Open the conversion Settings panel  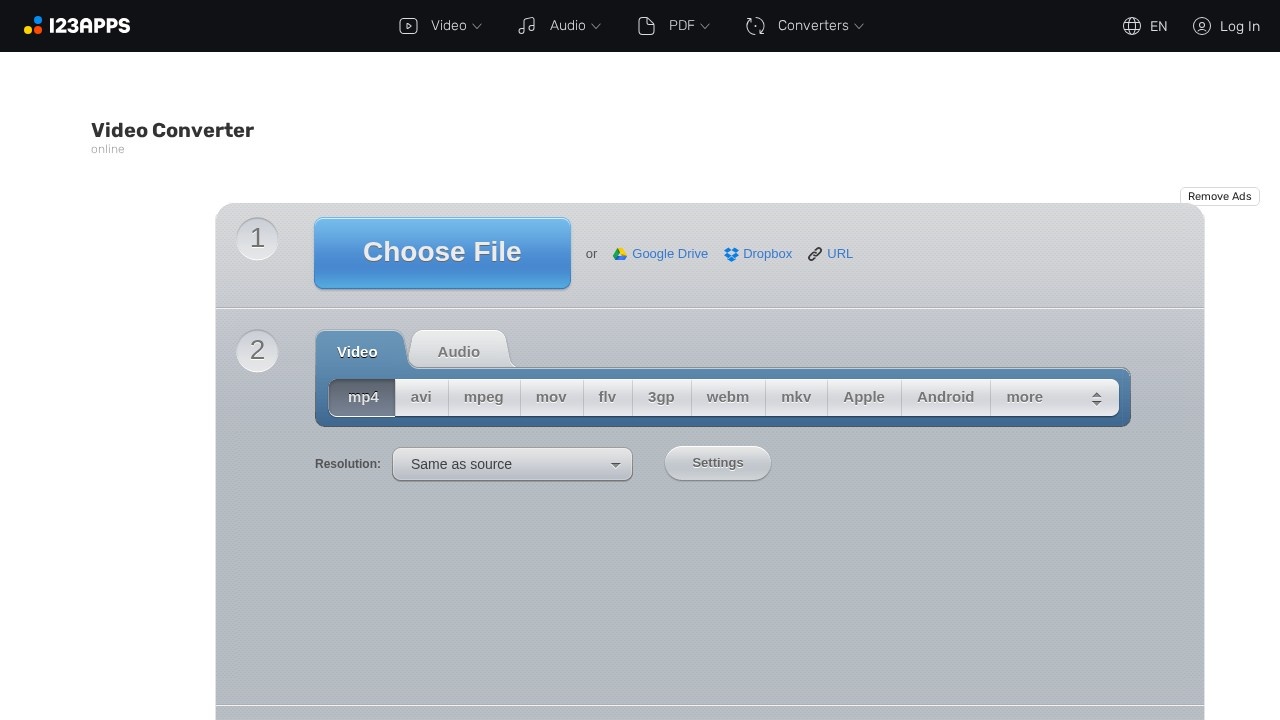click(717, 462)
